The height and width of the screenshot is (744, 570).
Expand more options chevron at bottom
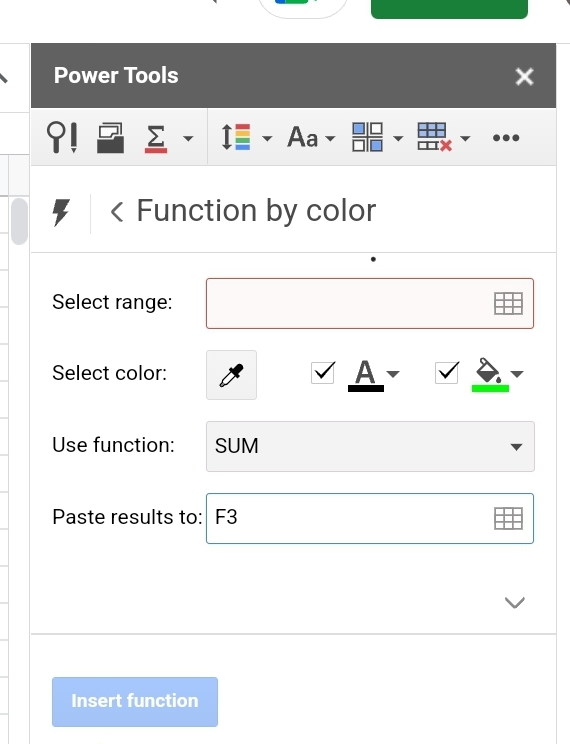tap(515, 603)
